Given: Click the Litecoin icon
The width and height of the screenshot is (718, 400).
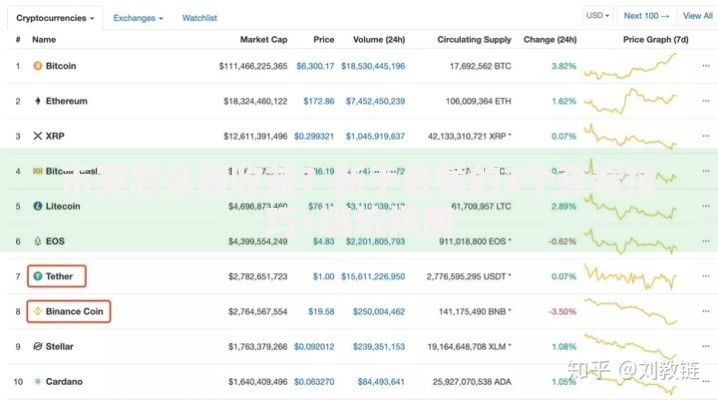Looking at the screenshot, I should coord(38,206).
